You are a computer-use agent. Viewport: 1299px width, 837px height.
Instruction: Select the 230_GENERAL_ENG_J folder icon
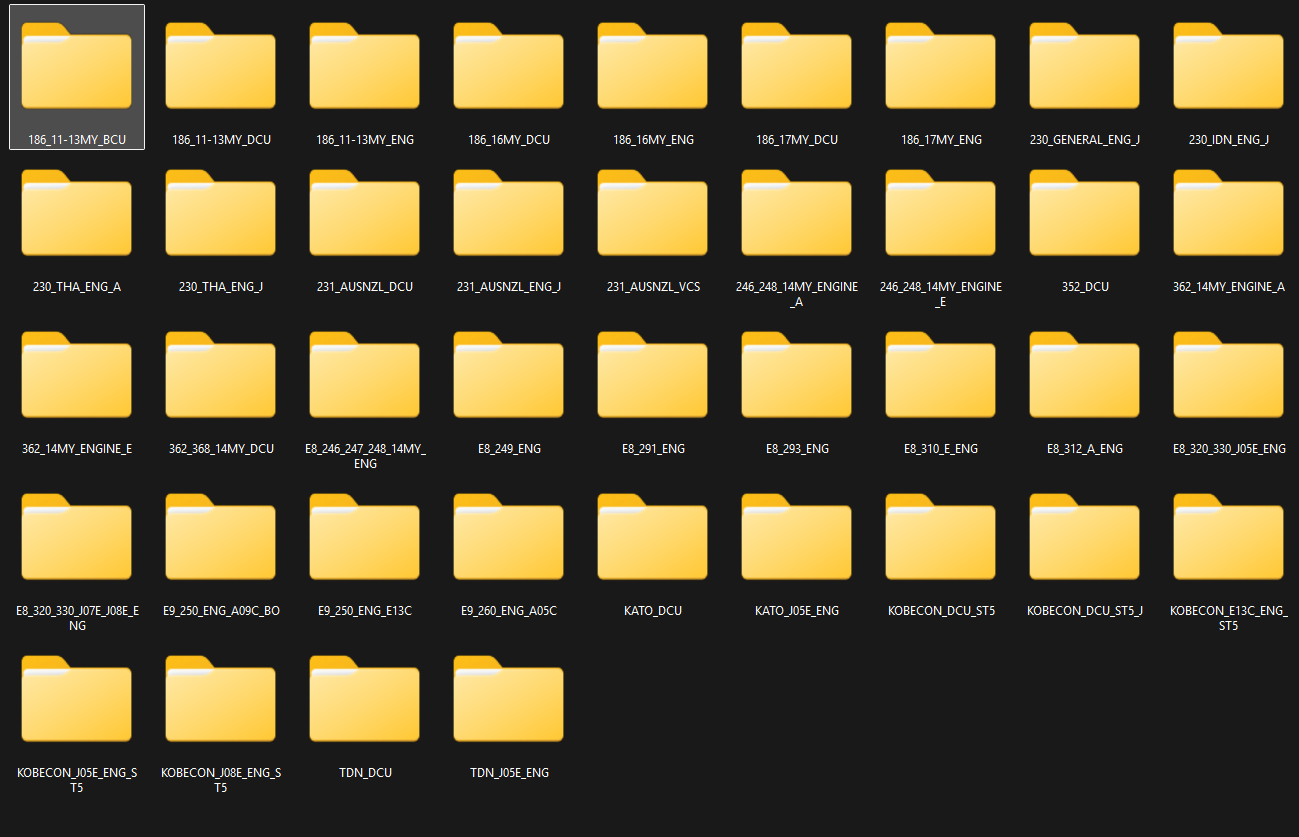1084,65
